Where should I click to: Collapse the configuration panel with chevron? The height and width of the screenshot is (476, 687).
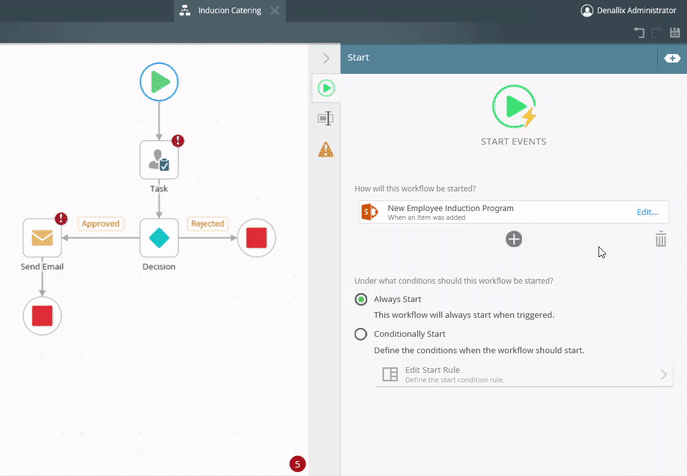(x=326, y=59)
